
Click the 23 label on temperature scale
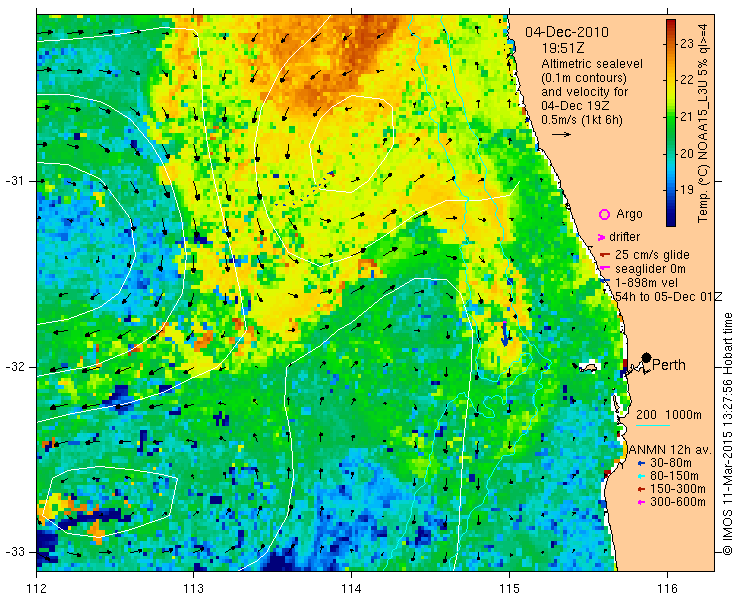(x=687, y=44)
